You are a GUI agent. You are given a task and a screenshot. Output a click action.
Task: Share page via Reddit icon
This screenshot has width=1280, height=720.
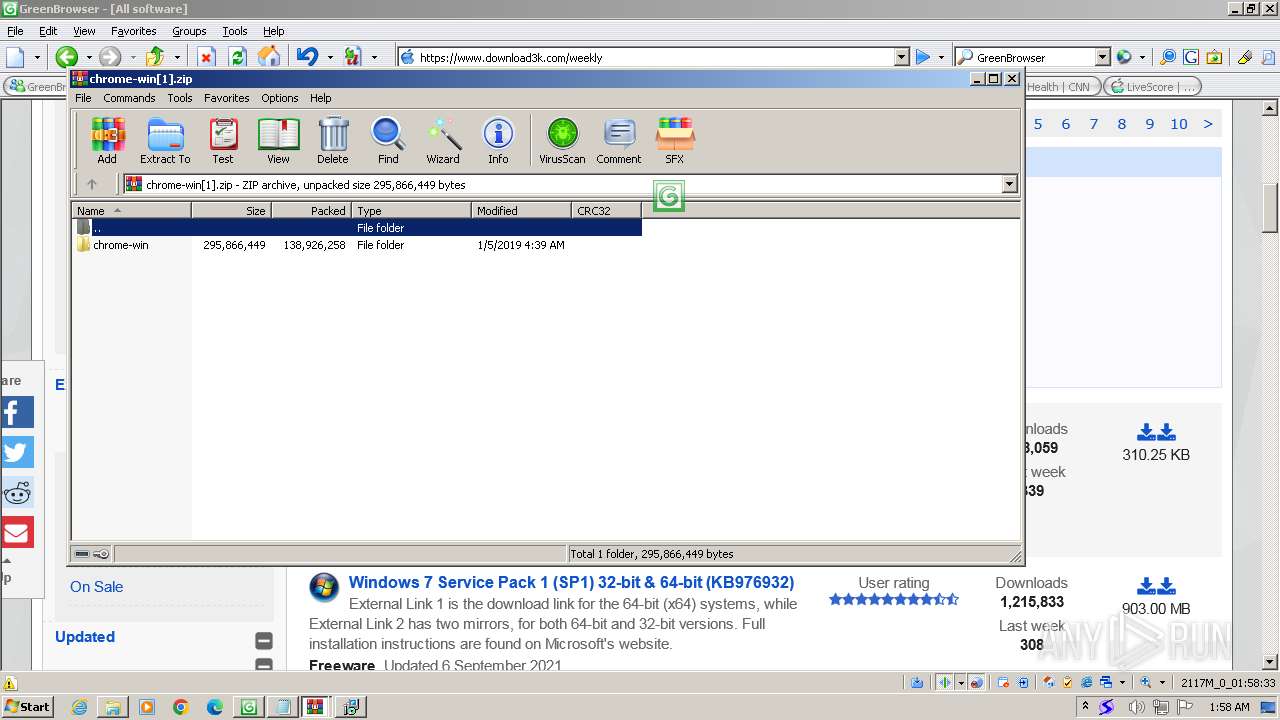(x=17, y=492)
